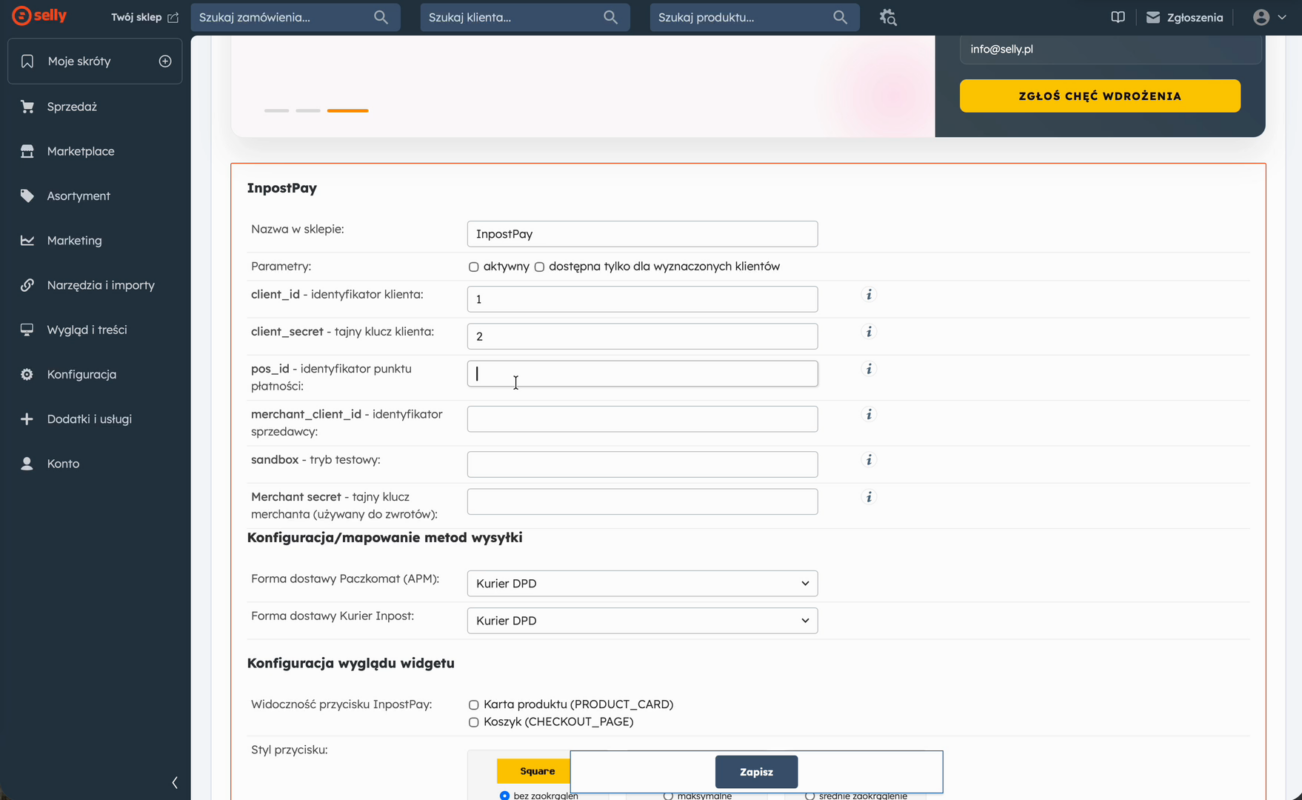This screenshot has width=1302, height=800.
Task: Open the documentation book icon
Action: pos(1118,17)
